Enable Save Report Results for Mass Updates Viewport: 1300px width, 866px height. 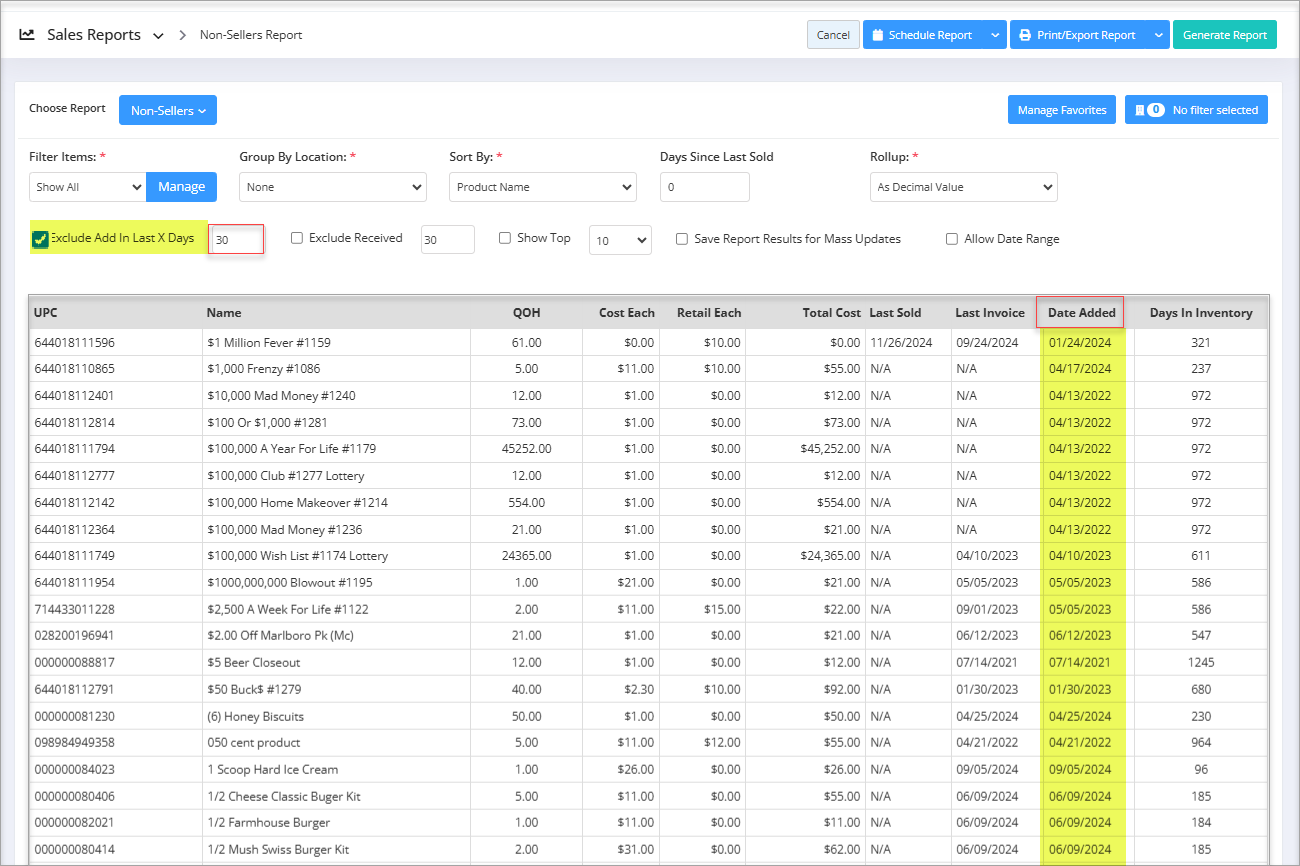point(682,239)
